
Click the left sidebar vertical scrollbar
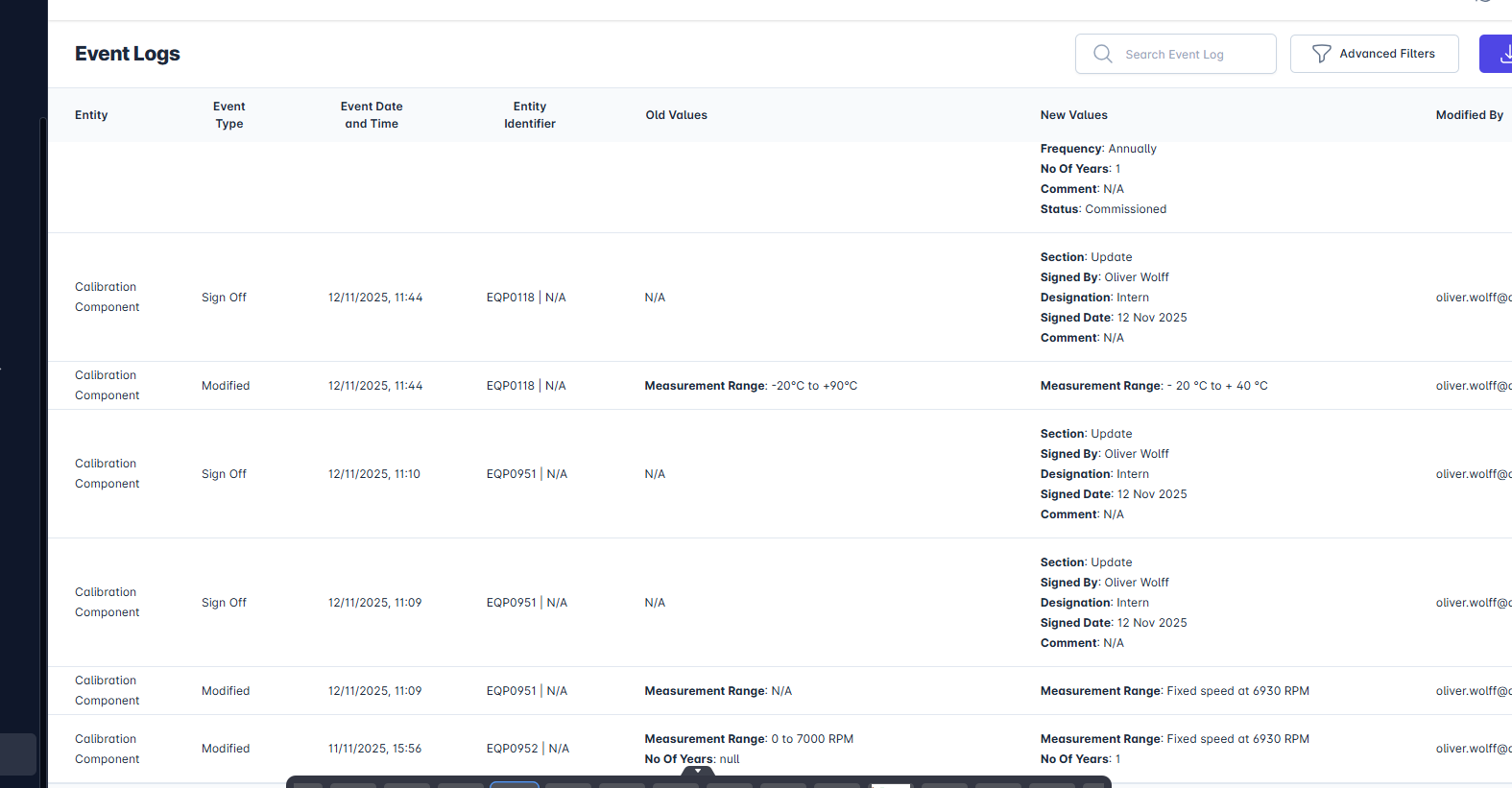(42, 432)
